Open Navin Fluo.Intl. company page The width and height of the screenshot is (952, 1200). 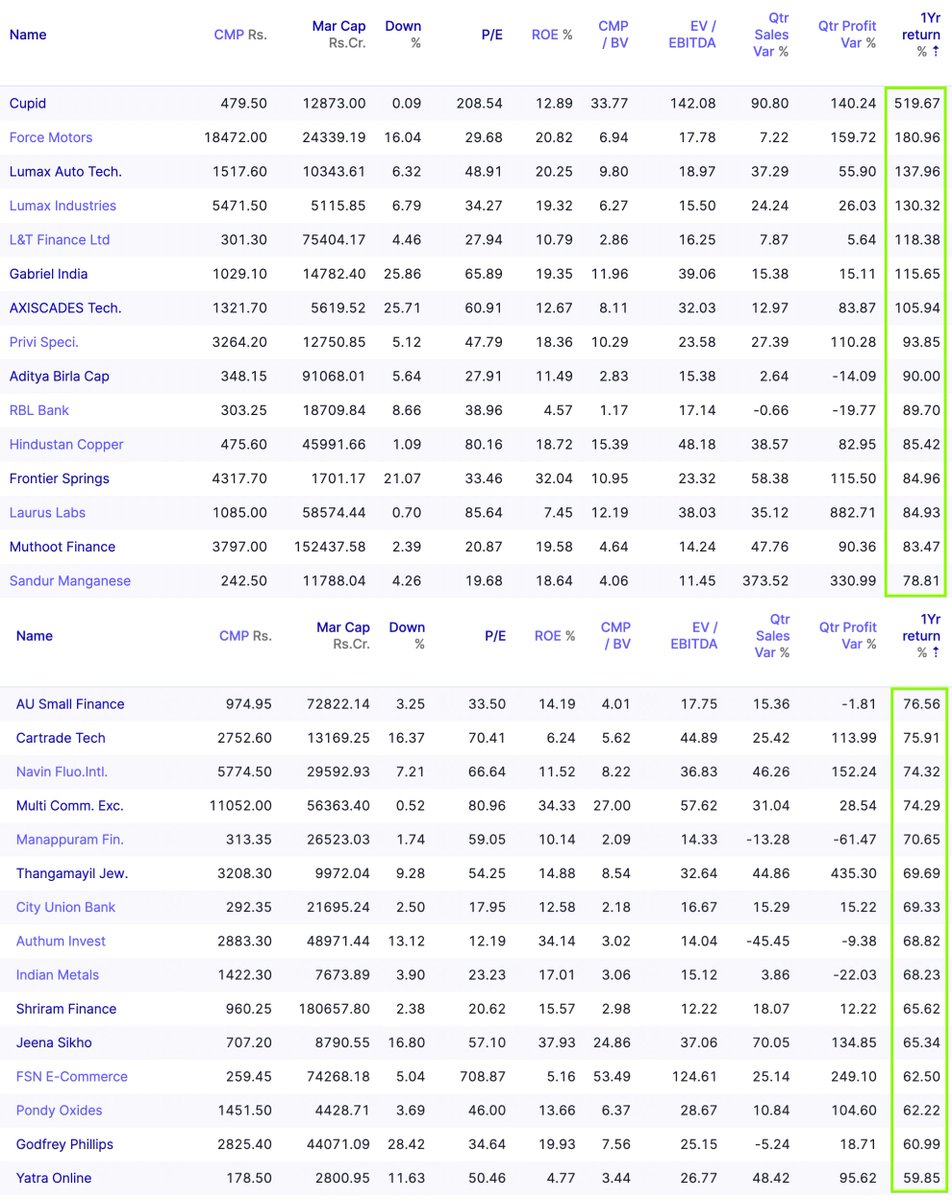(62, 772)
